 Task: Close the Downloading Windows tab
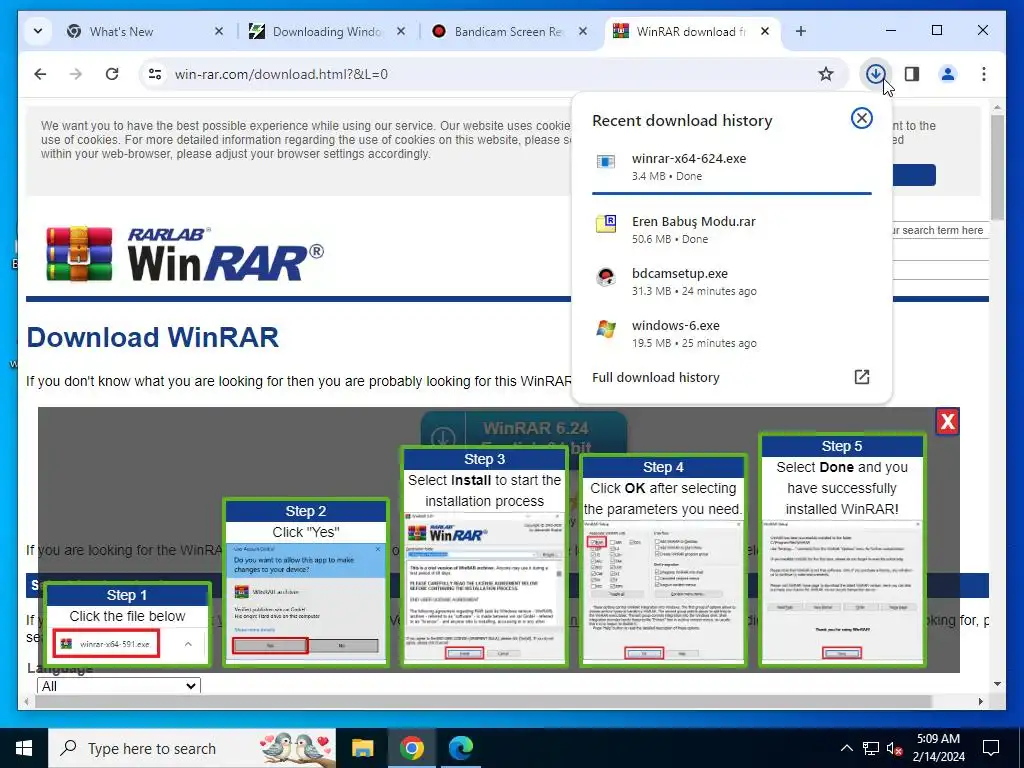(401, 31)
